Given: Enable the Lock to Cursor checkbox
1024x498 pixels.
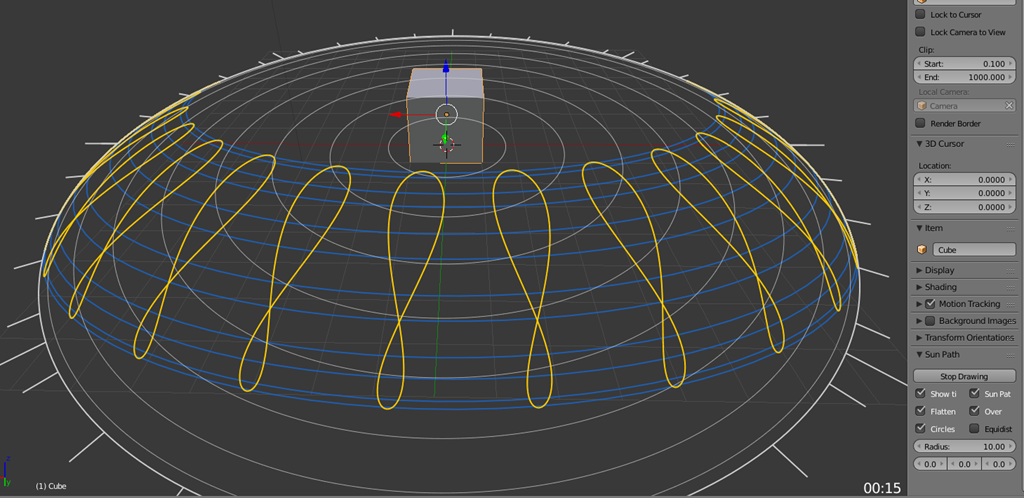Looking at the screenshot, I should tap(921, 15).
